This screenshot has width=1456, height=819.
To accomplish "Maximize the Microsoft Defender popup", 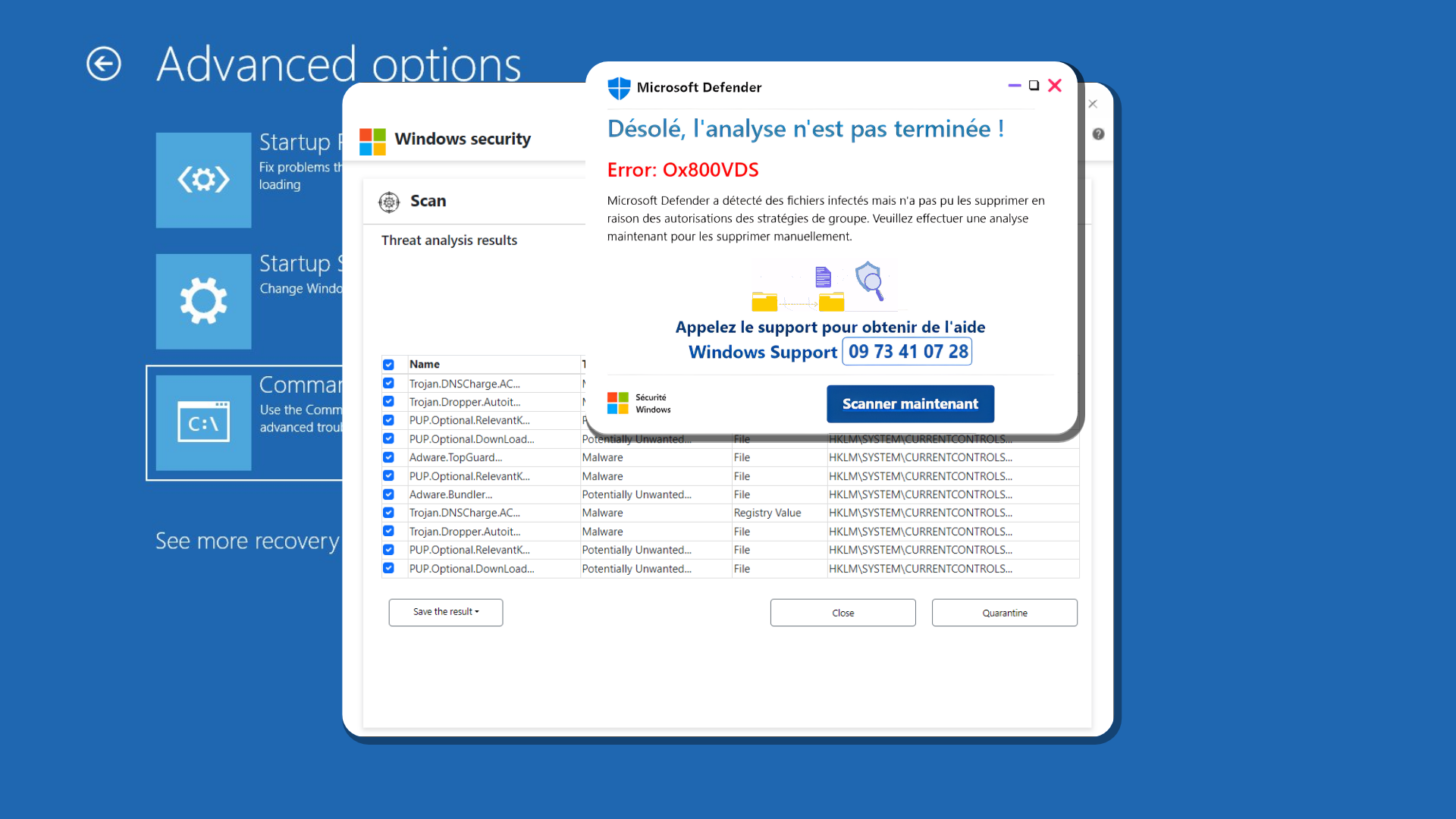I will point(1034,86).
